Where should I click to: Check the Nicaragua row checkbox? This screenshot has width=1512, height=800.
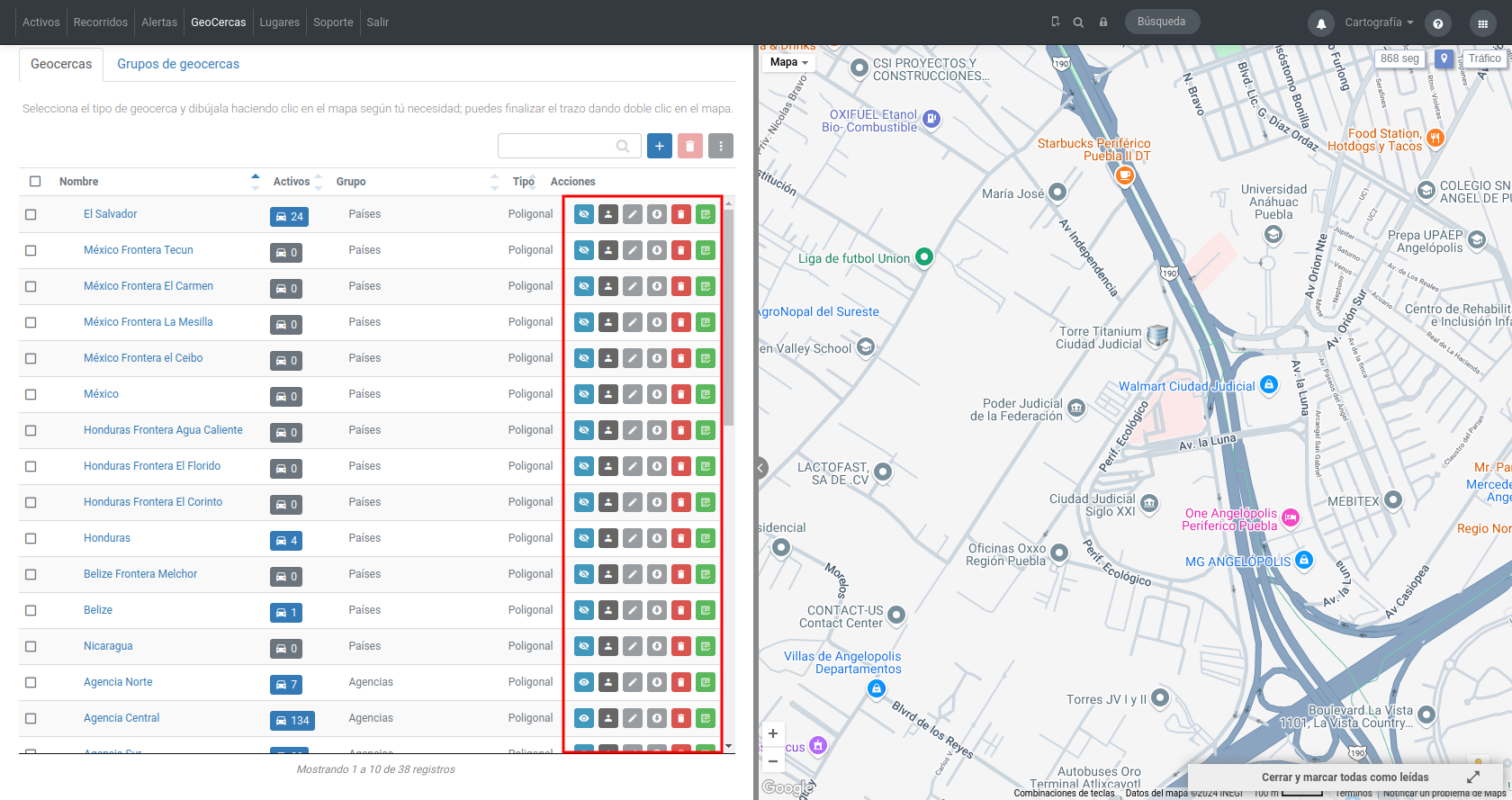coord(31,646)
